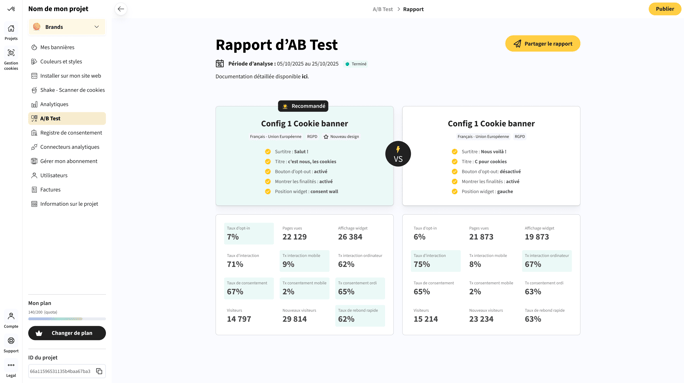Click the 71% taux d'interaction value

click(235, 264)
